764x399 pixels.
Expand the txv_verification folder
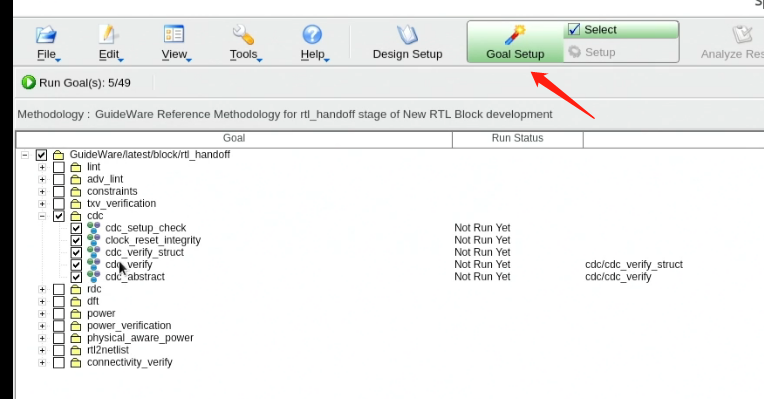click(42, 204)
